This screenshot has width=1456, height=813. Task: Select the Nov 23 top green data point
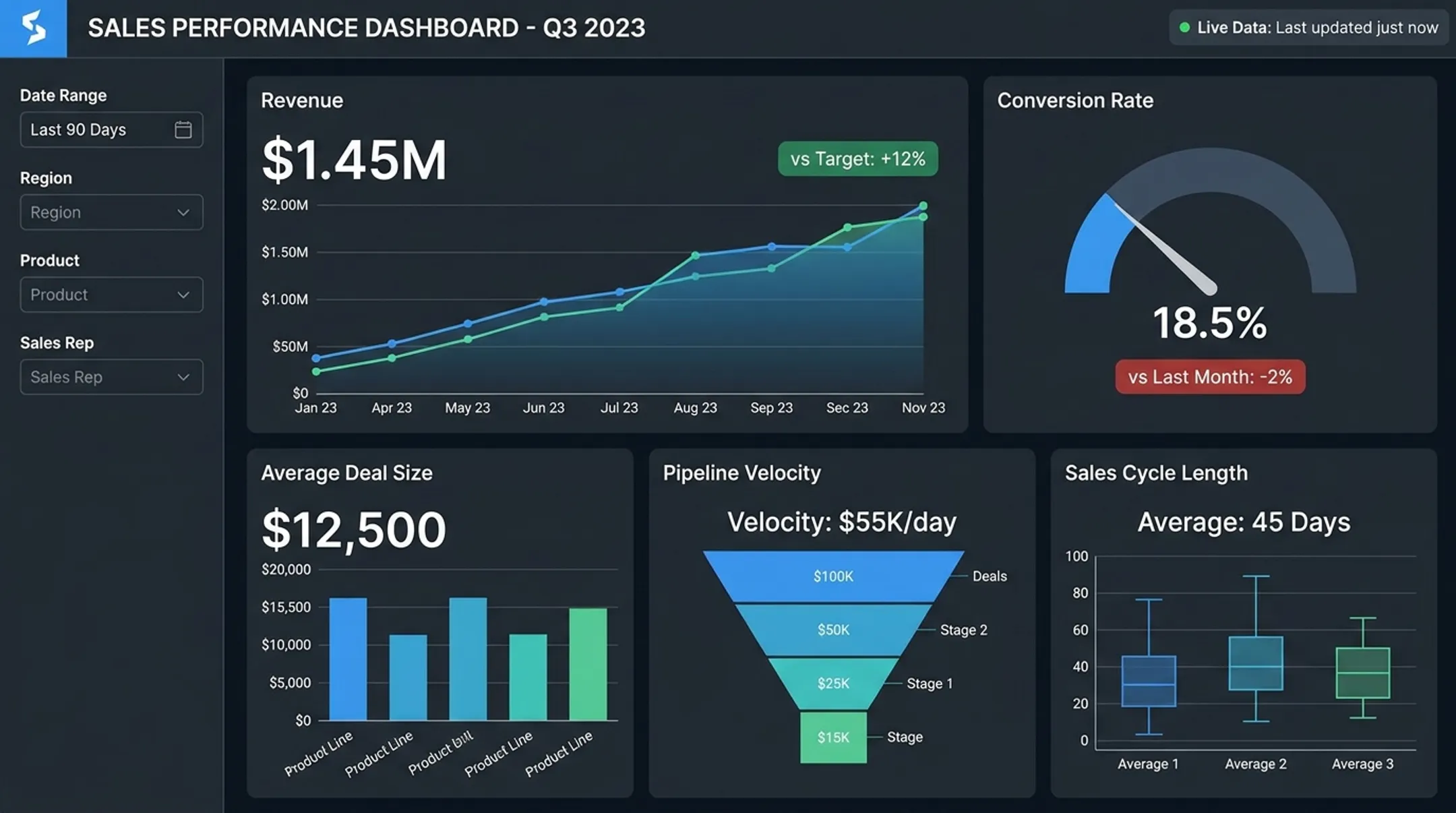coord(923,206)
